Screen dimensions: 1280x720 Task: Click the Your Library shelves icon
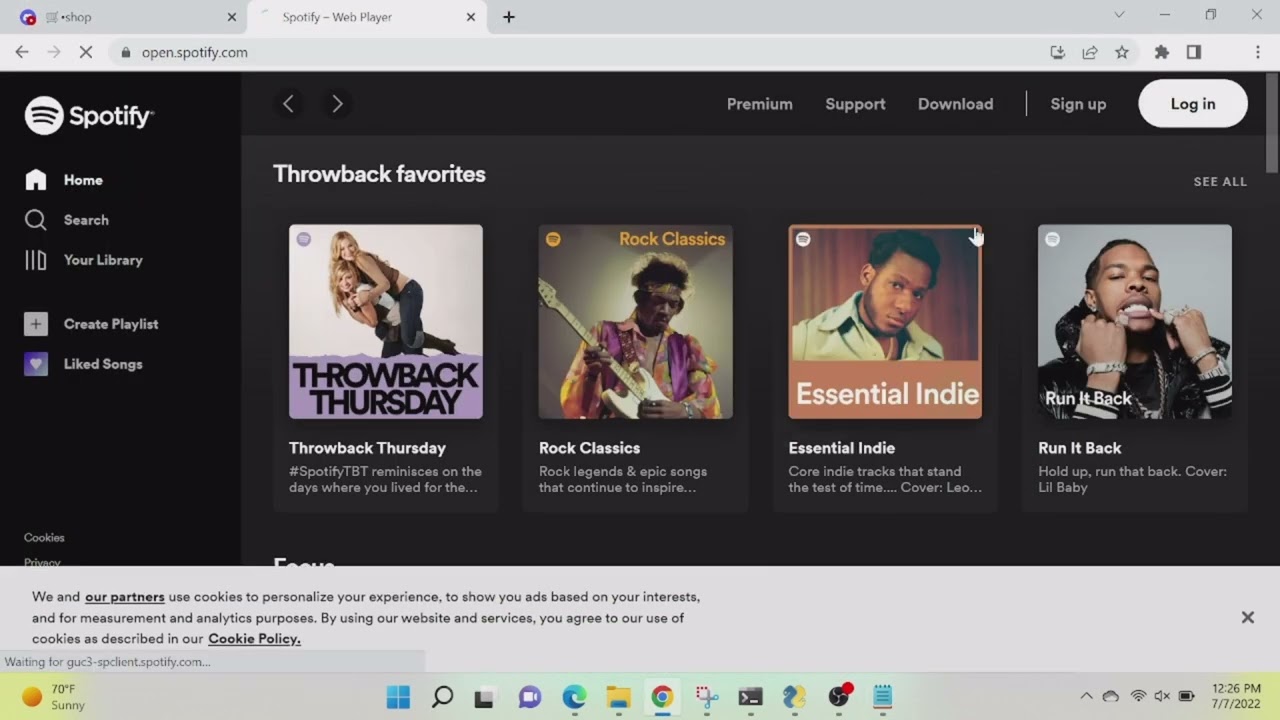pyautogui.click(x=36, y=260)
